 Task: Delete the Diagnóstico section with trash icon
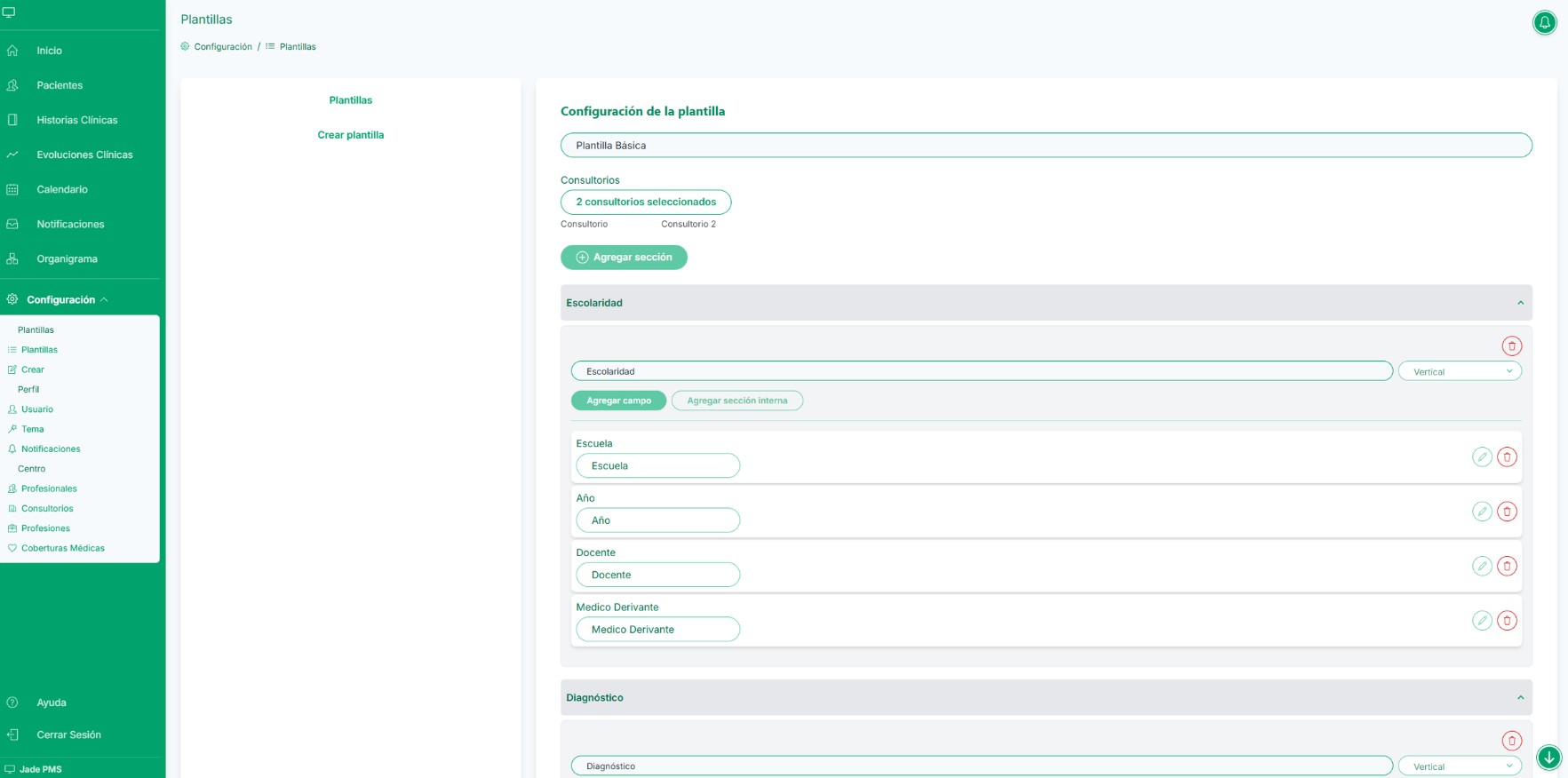pyautogui.click(x=1511, y=741)
